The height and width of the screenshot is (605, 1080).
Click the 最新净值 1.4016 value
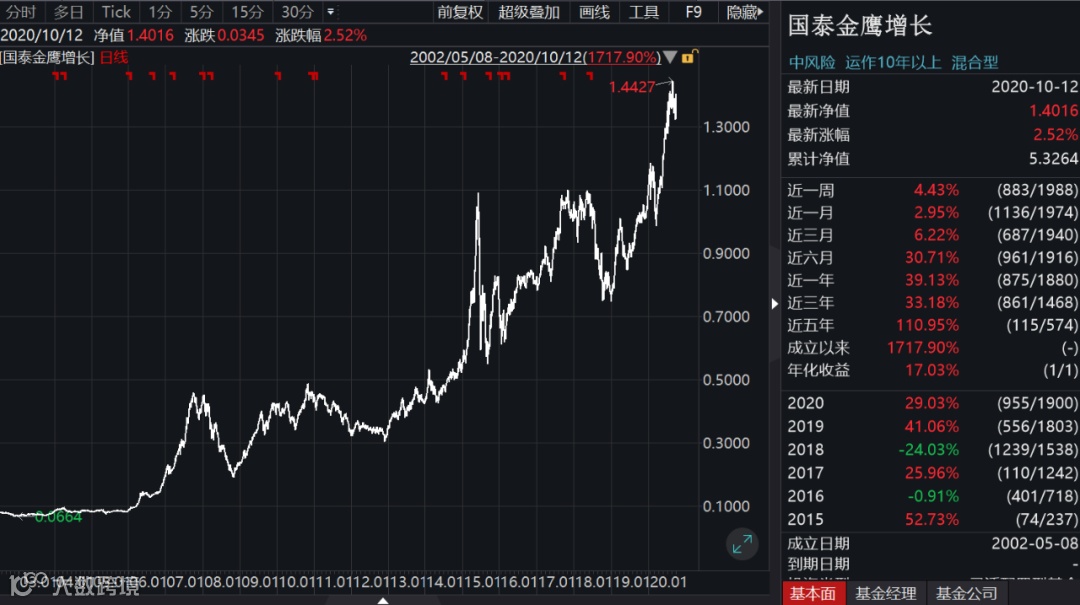click(x=1053, y=111)
